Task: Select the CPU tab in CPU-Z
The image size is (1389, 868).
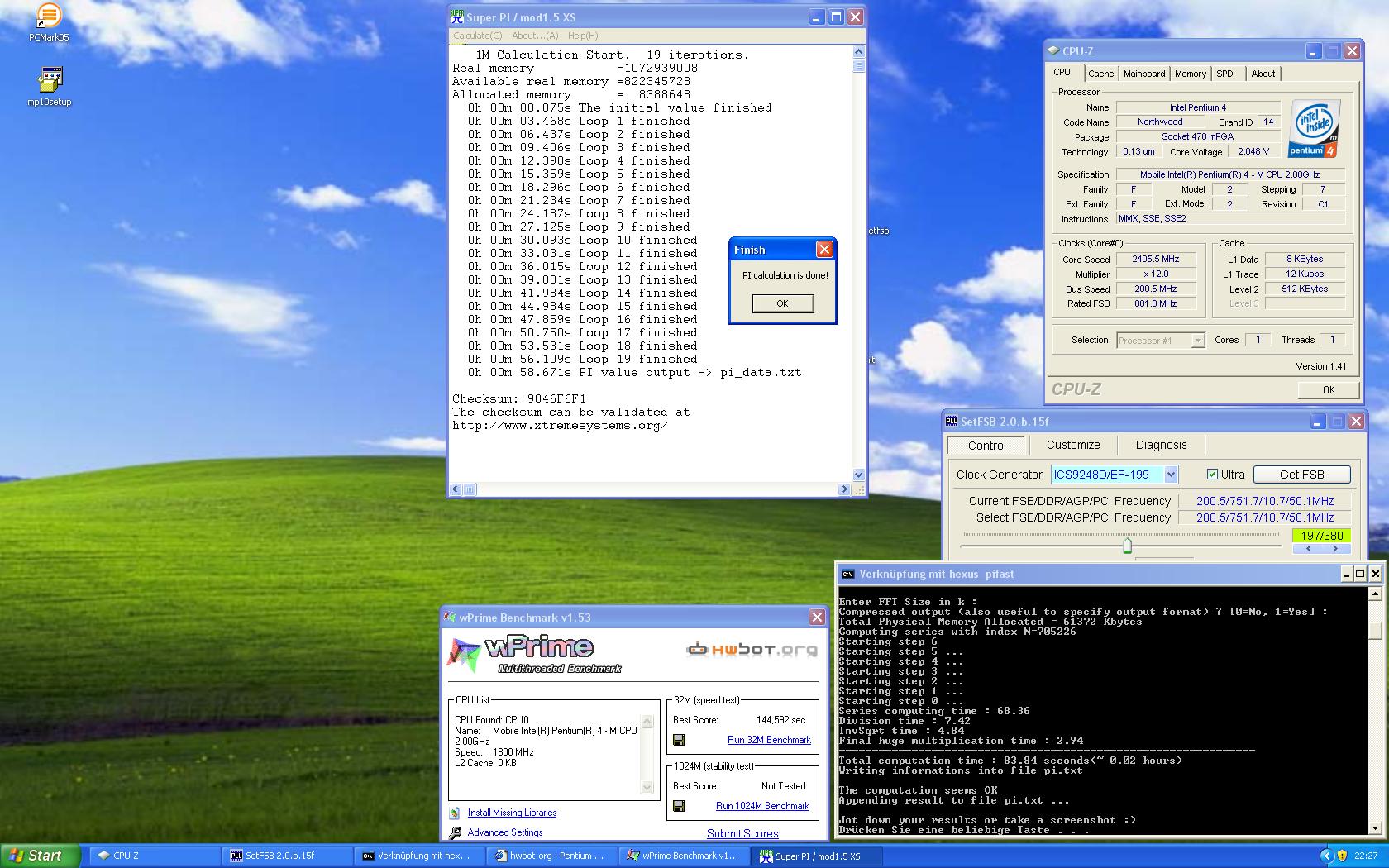Action: [x=1062, y=73]
